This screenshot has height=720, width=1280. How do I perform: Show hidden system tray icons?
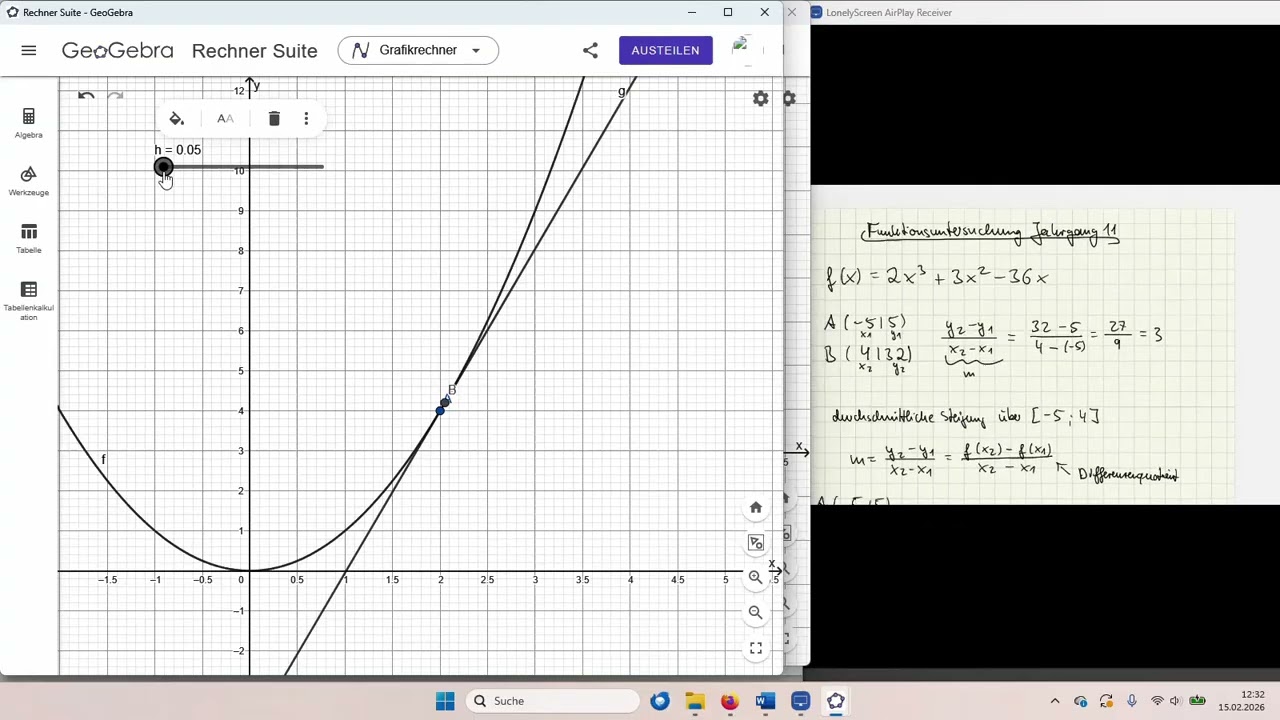(x=1055, y=701)
